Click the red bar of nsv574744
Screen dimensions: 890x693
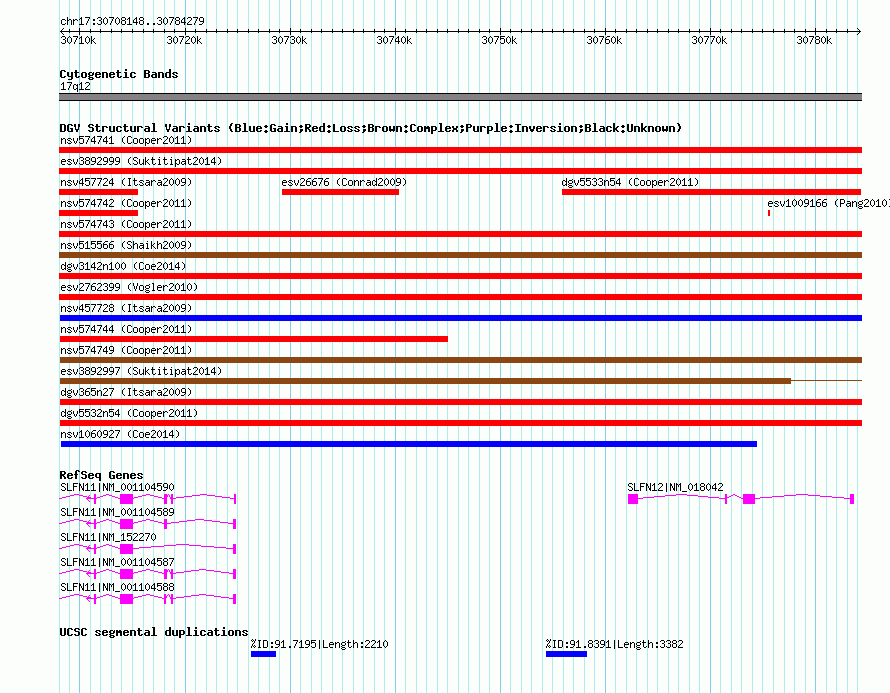coord(253,339)
